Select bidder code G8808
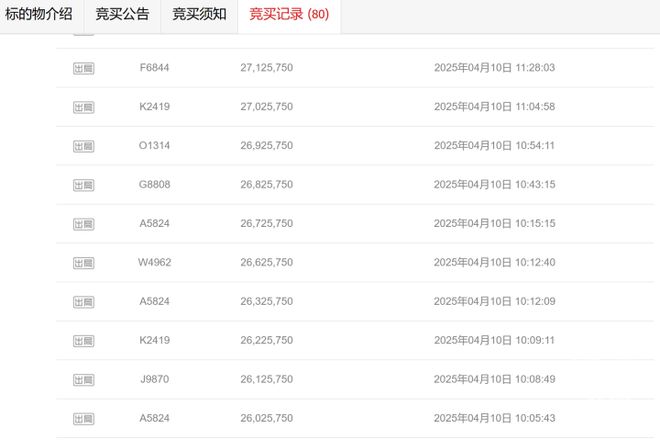Screen dimensions: 660x440 tap(154, 184)
